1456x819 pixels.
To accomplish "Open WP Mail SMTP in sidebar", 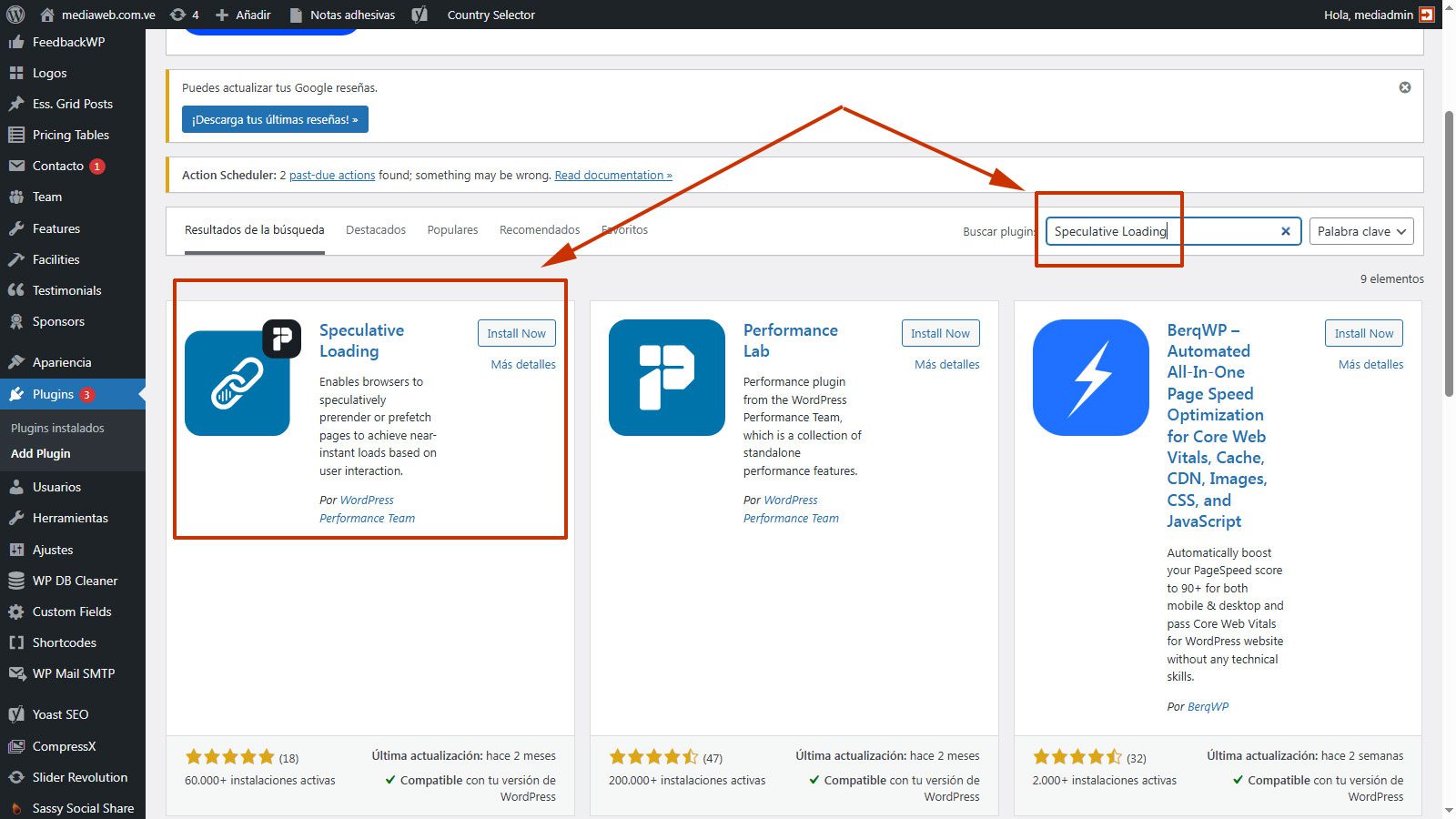I will 73,673.
